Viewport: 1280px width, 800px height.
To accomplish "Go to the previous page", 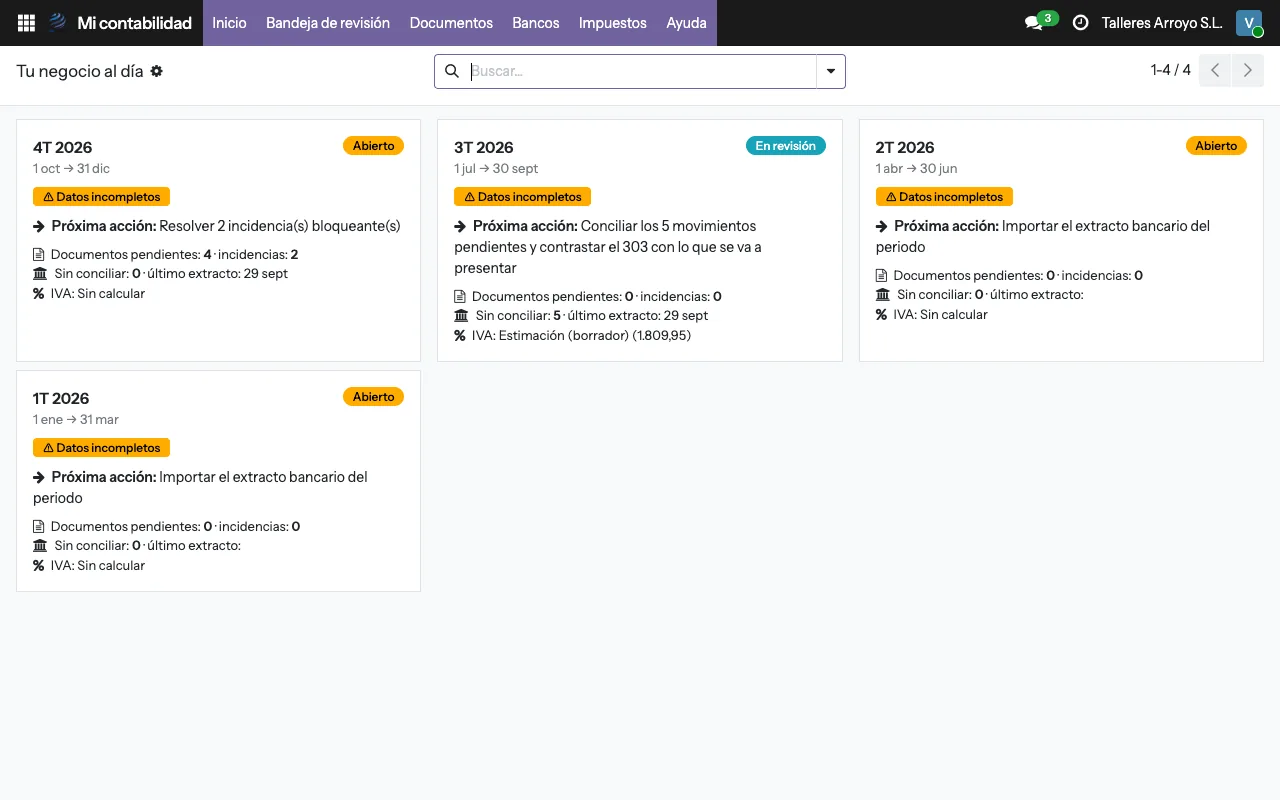I will 1215,70.
